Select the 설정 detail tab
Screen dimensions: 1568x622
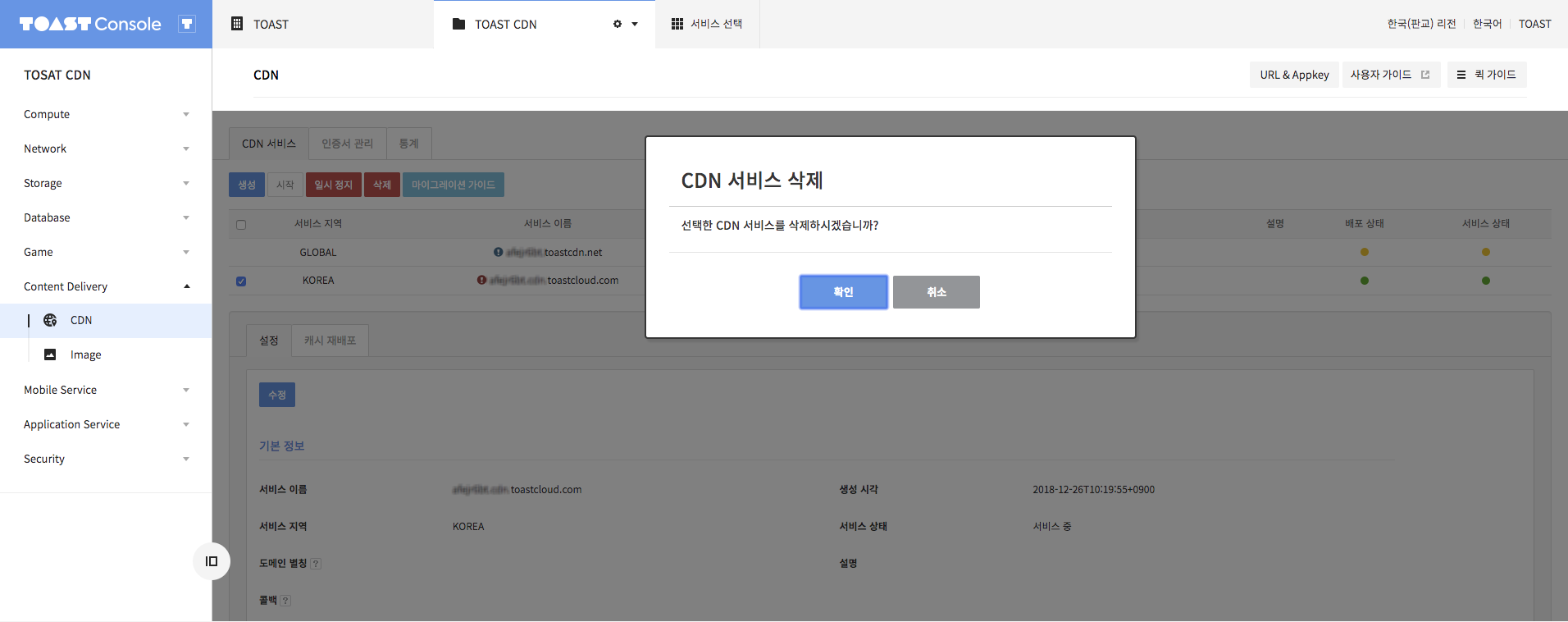[x=269, y=341]
